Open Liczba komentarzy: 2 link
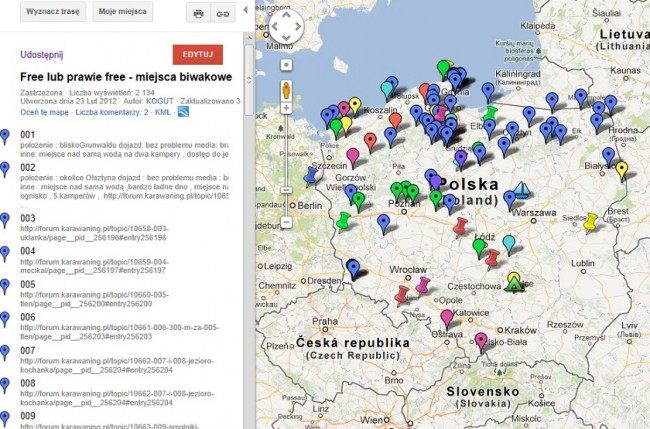The image size is (650, 429). (112, 112)
